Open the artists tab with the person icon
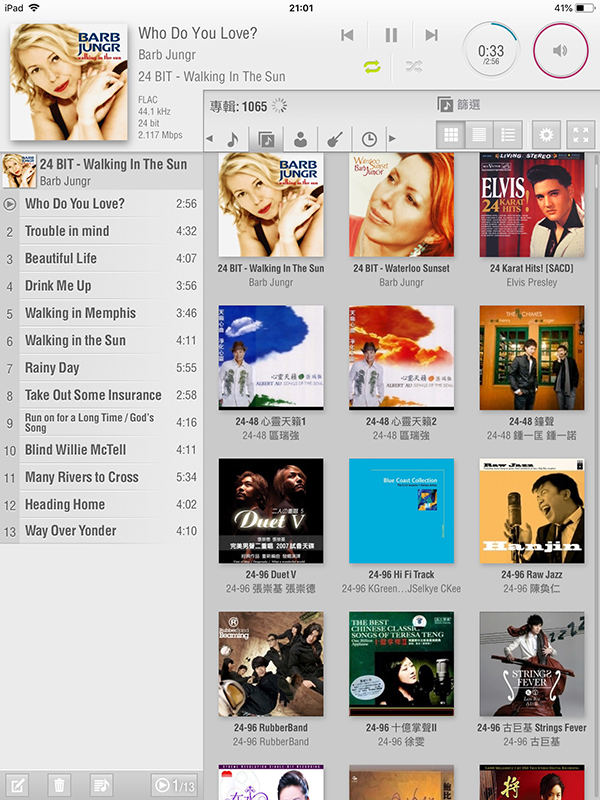Image resolution: width=600 pixels, height=800 pixels. [300, 139]
